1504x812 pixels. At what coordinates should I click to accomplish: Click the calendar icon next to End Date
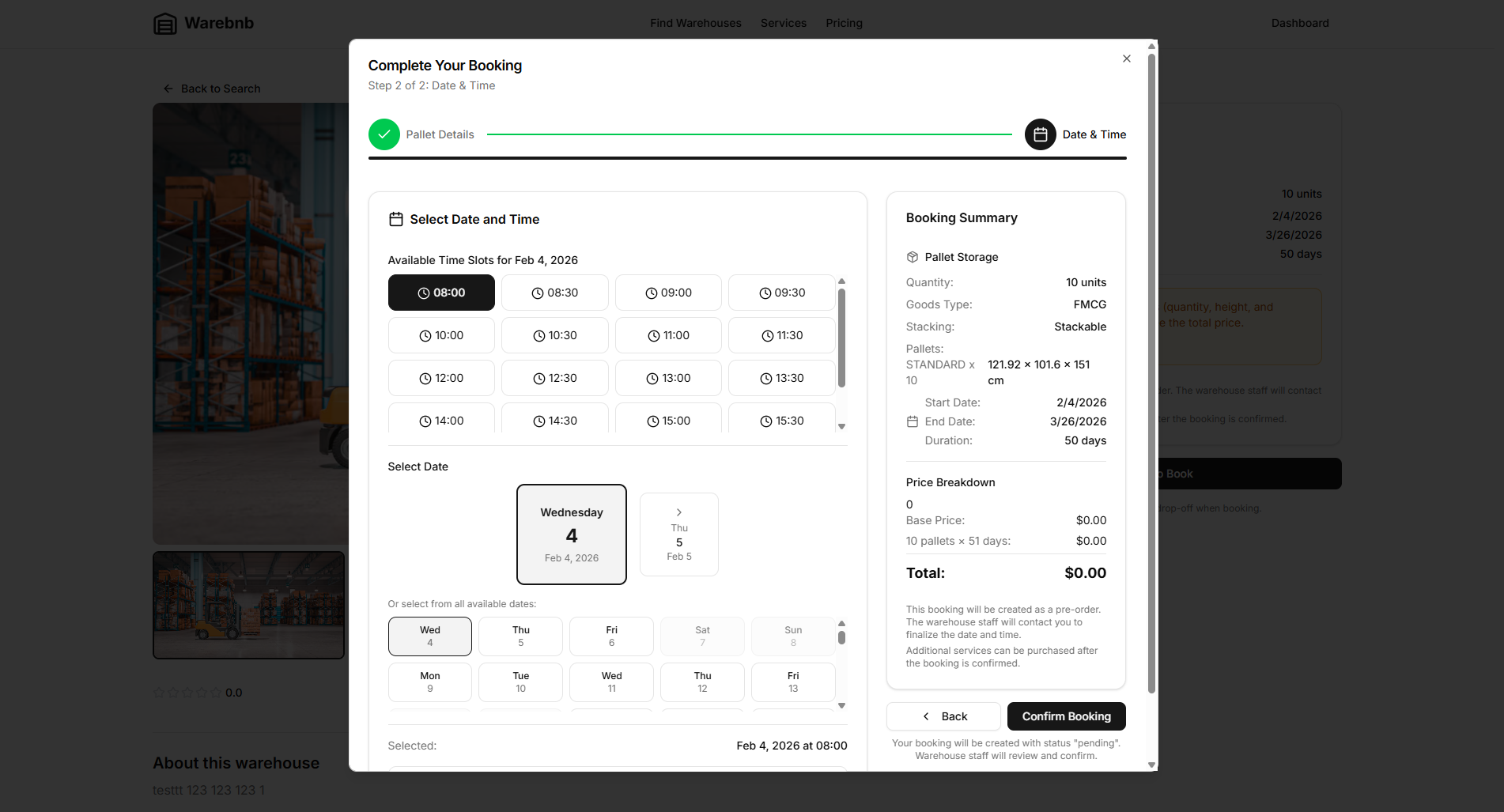tap(911, 421)
